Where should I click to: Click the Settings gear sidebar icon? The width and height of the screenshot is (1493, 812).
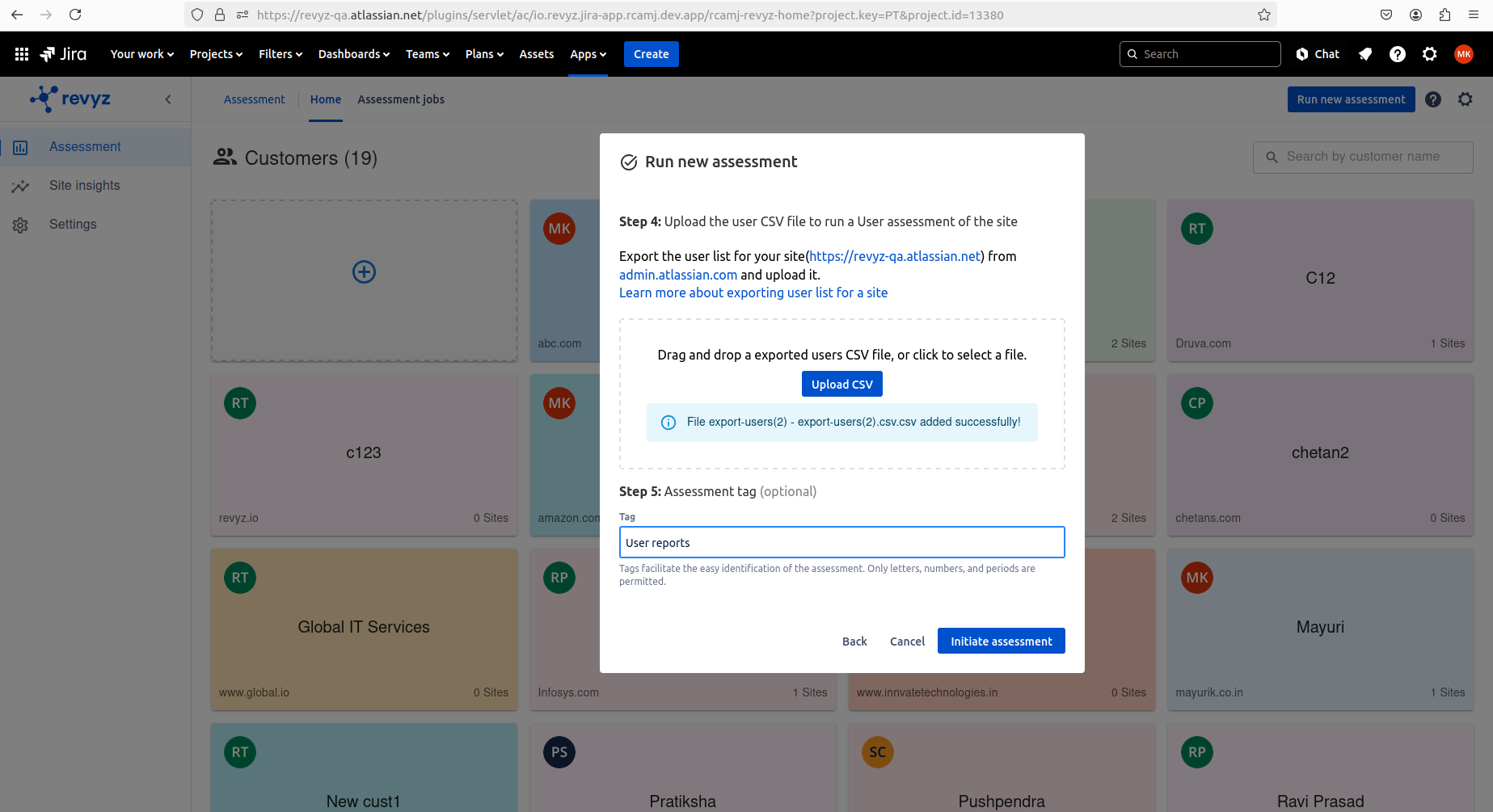(20, 225)
